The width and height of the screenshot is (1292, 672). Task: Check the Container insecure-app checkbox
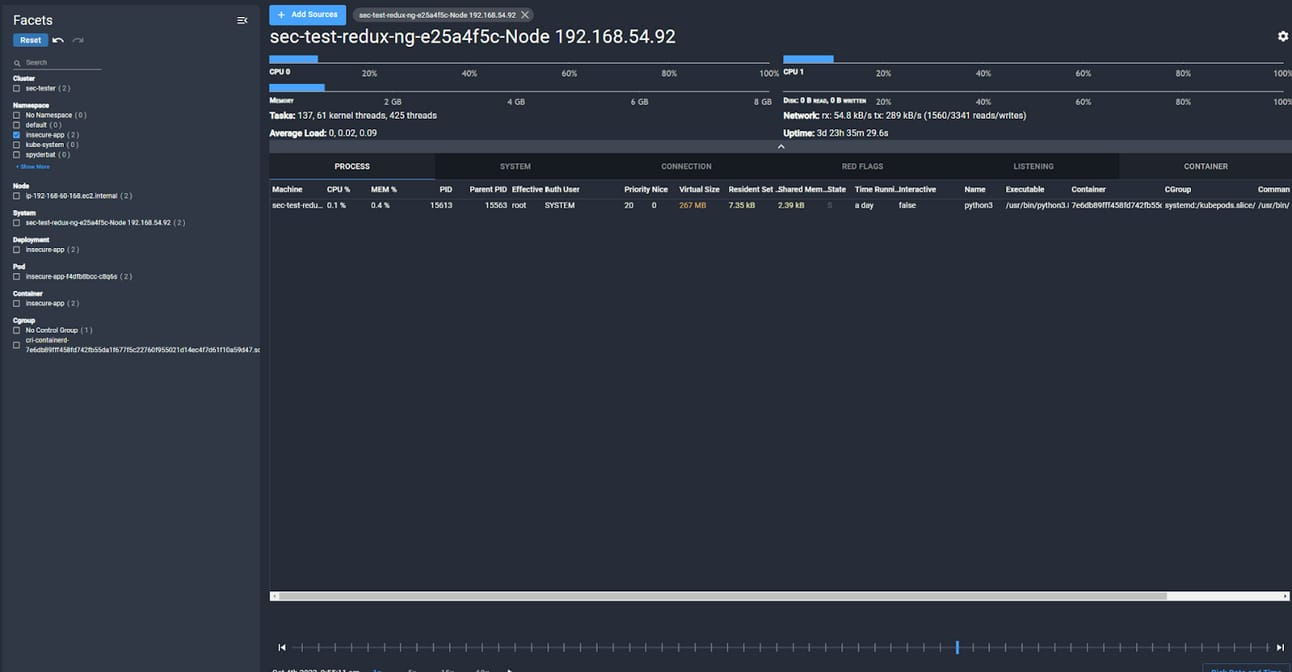17,303
